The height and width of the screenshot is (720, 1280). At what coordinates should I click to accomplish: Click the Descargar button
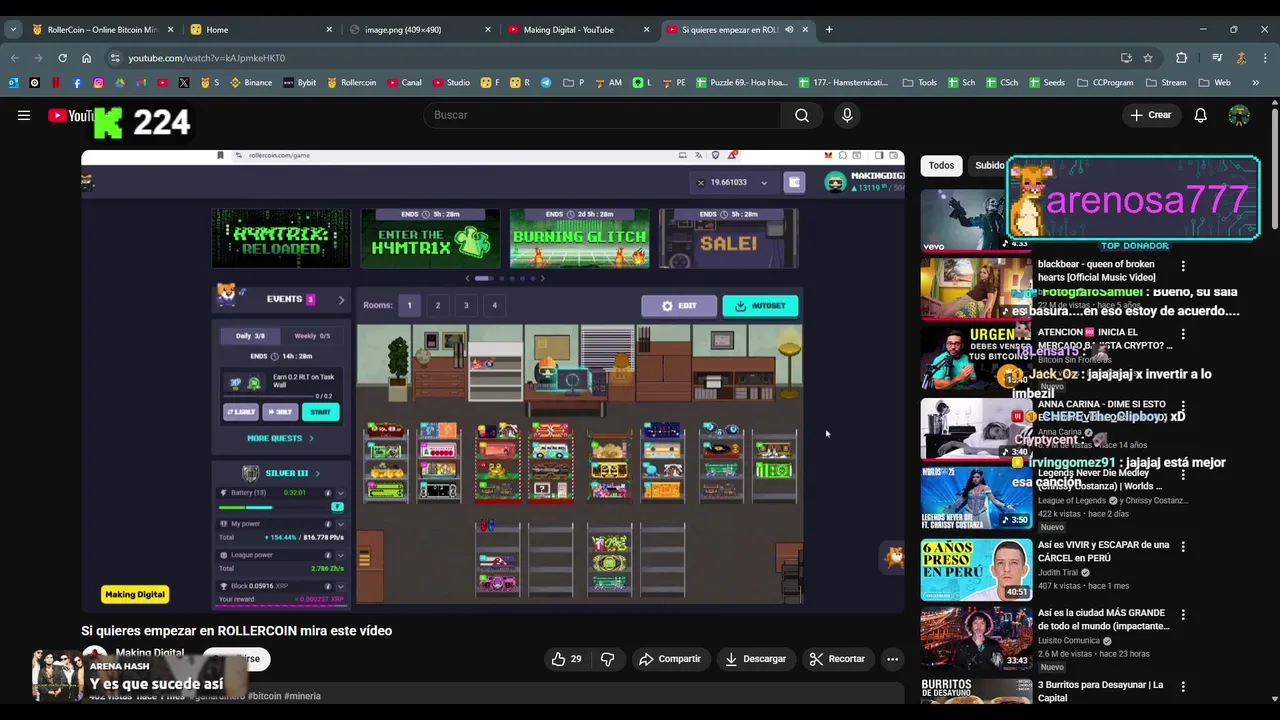point(755,659)
